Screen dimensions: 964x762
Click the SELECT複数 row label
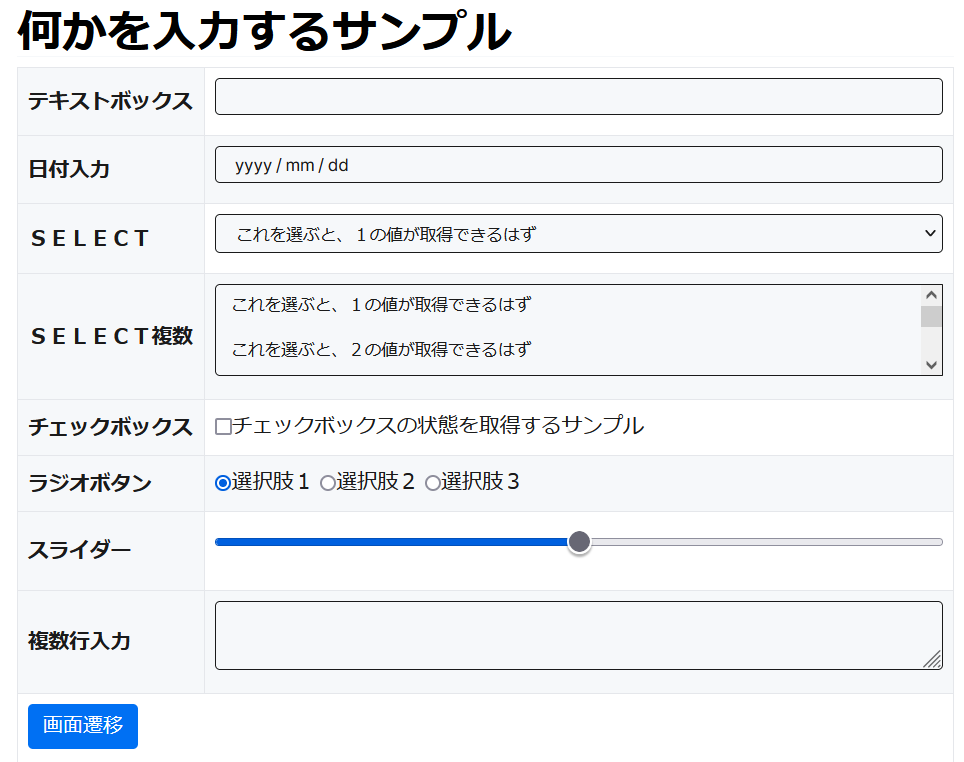point(112,336)
